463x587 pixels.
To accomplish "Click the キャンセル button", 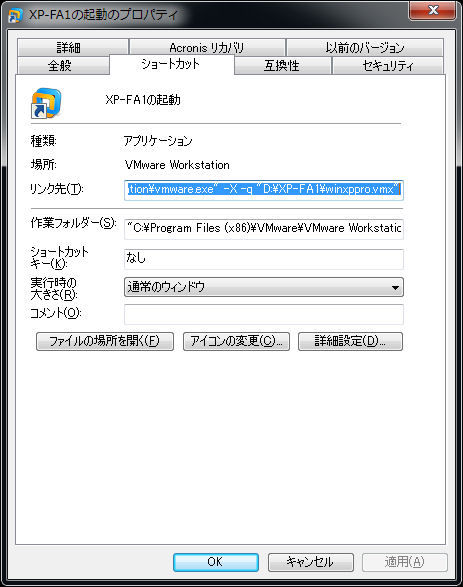I will pyautogui.click(x=311, y=562).
